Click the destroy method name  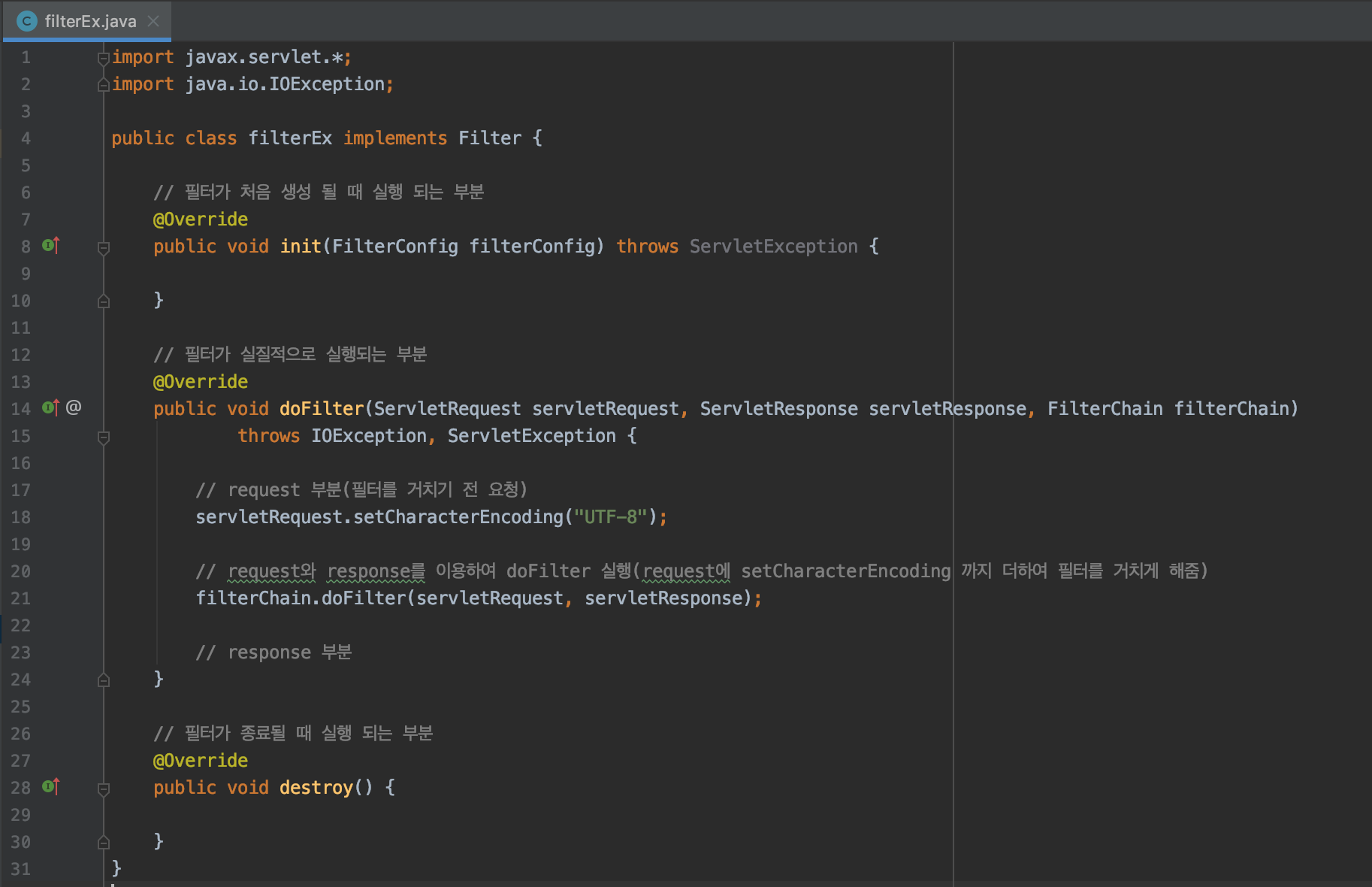(x=316, y=788)
